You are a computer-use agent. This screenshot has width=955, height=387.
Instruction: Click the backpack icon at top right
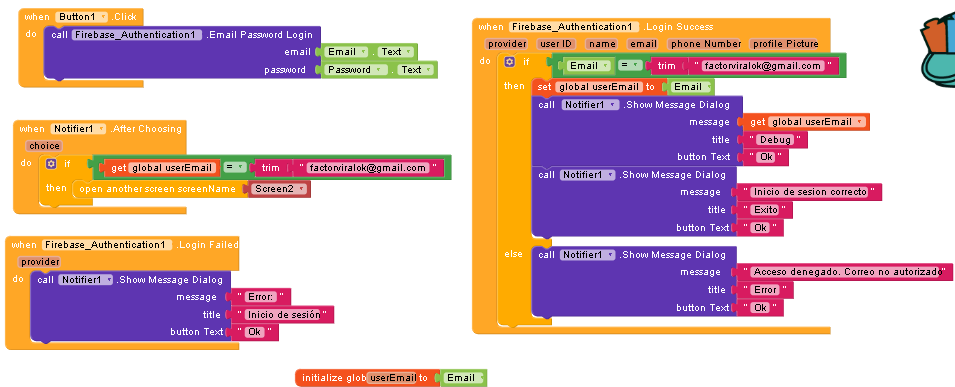point(939,51)
